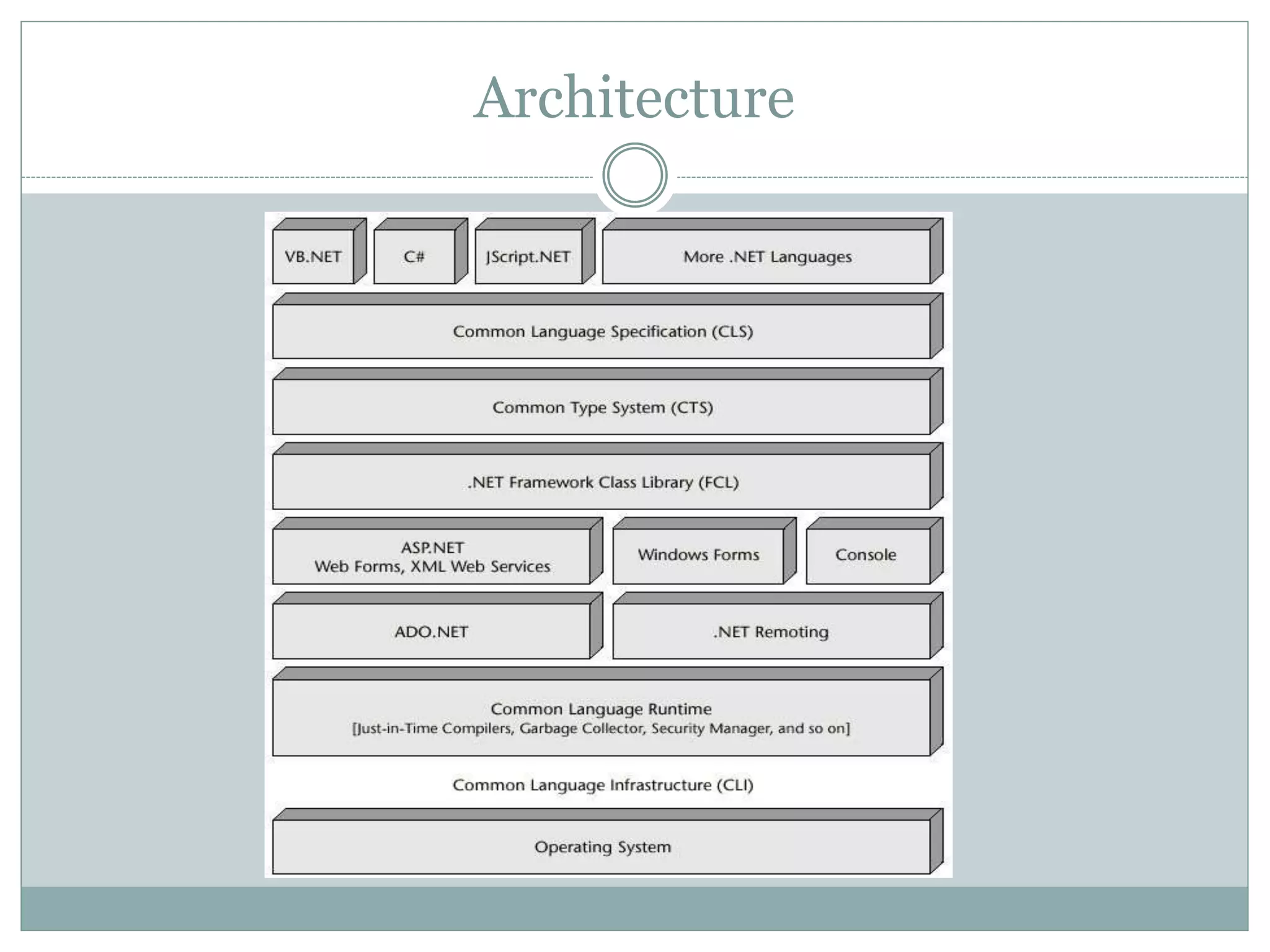Click the Just-in-Time Compilers description text
This screenshot has width=1270, height=952.
pyautogui.click(x=601, y=729)
